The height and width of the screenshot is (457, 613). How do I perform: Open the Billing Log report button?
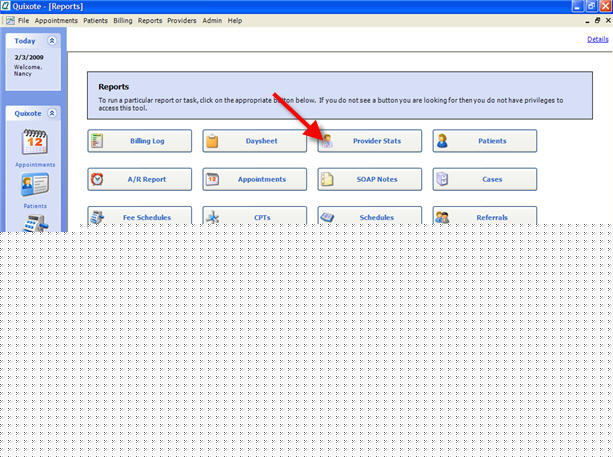pyautogui.click(x=140, y=141)
